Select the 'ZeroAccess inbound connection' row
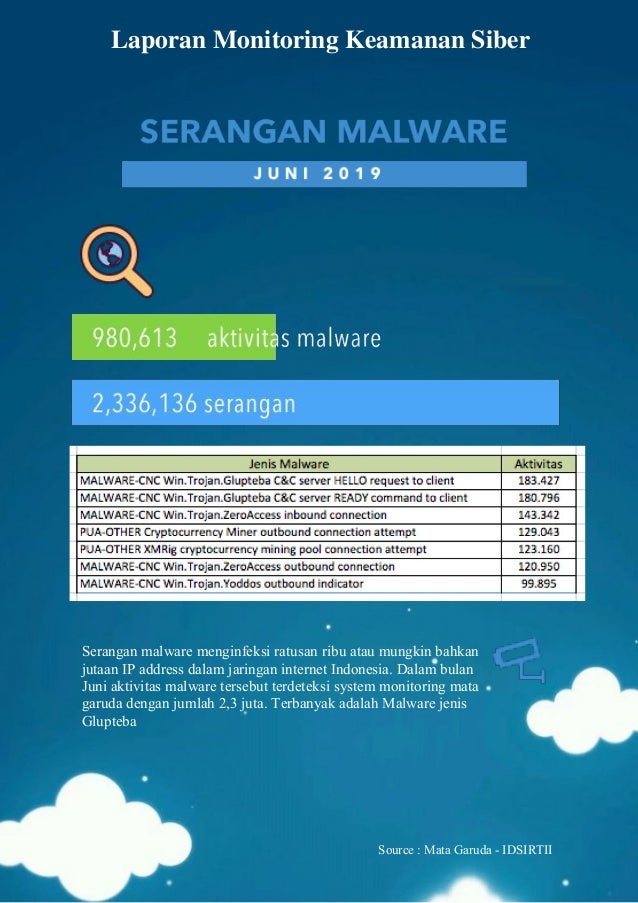This screenshot has height=903, width=638. coord(326,515)
